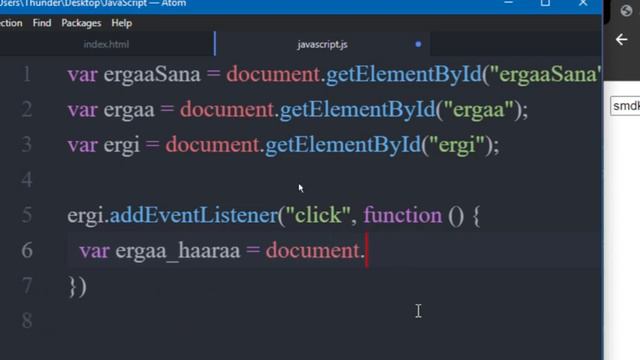Click line number 7 in the gutter

point(27,285)
